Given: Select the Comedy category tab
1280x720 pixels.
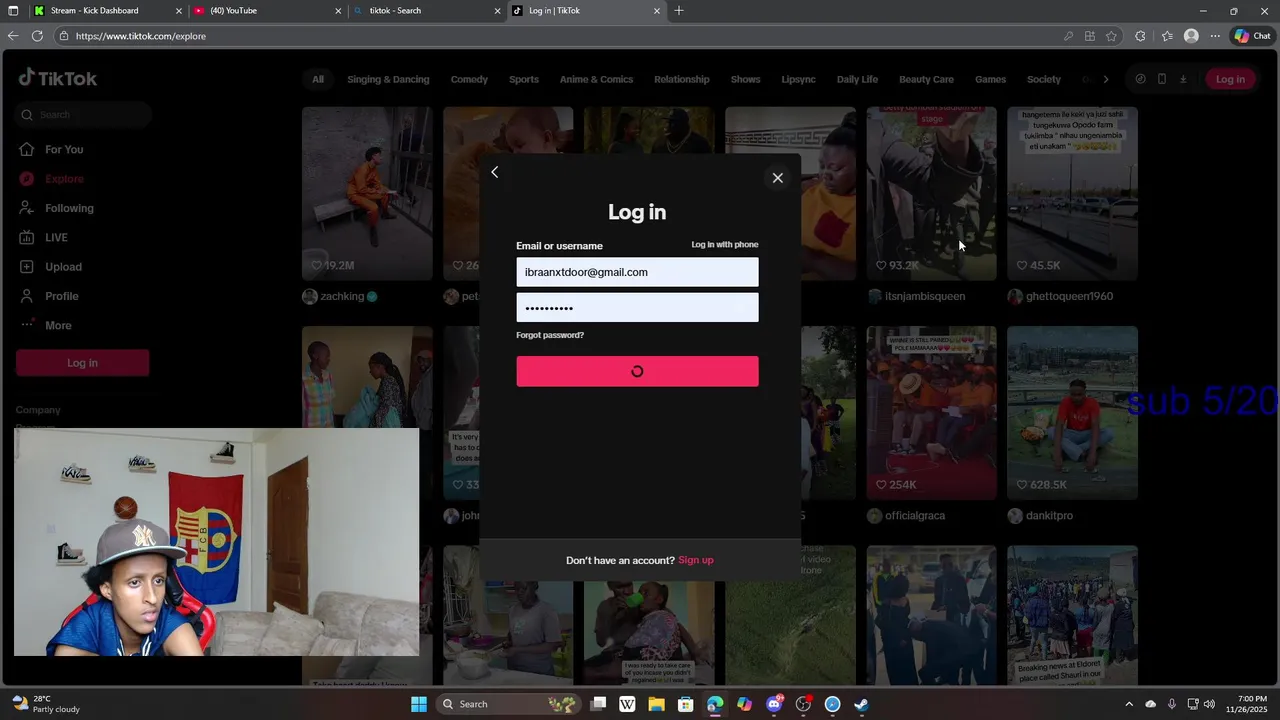Looking at the screenshot, I should tap(469, 79).
